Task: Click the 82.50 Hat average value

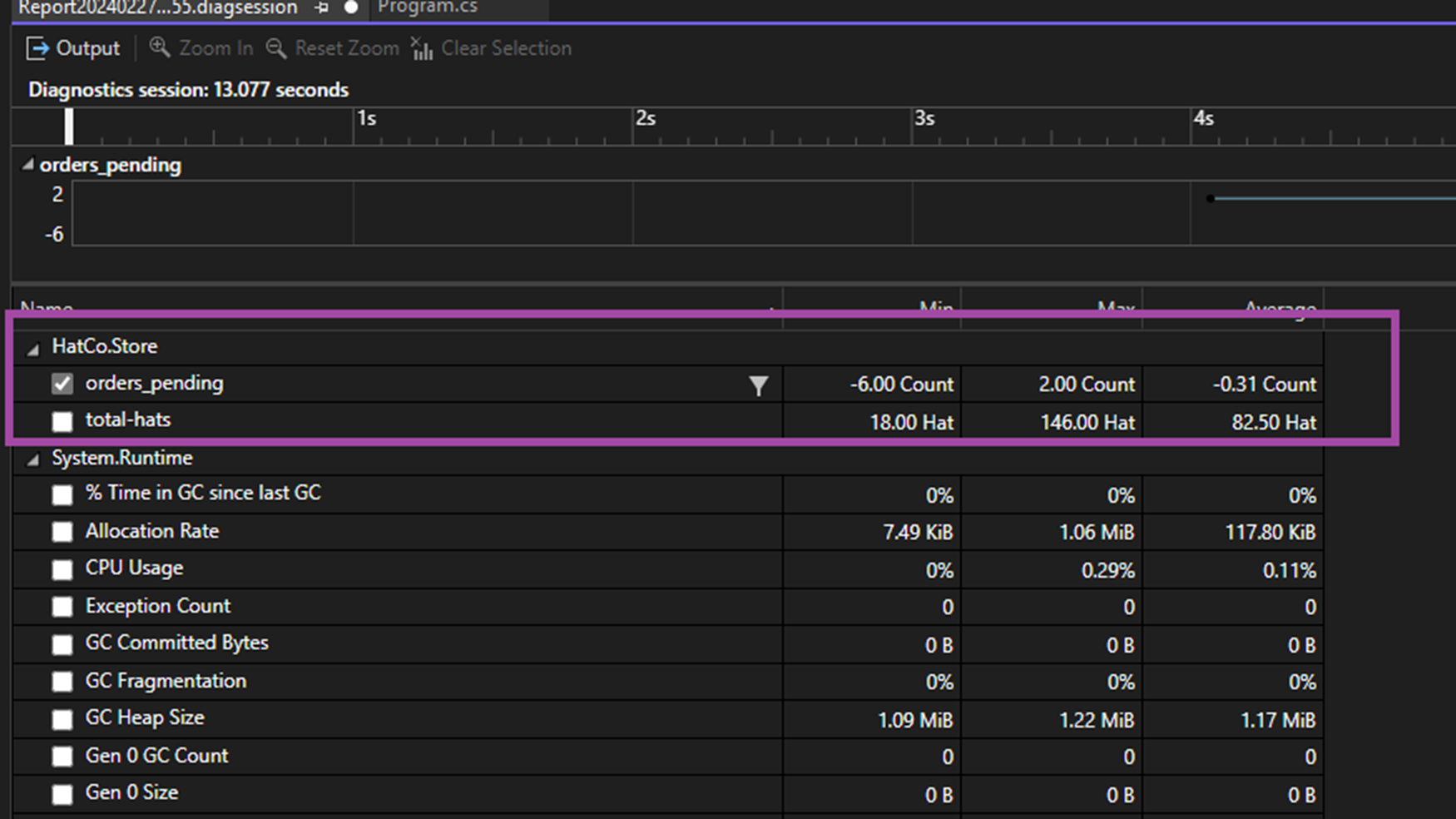Action: click(1274, 423)
